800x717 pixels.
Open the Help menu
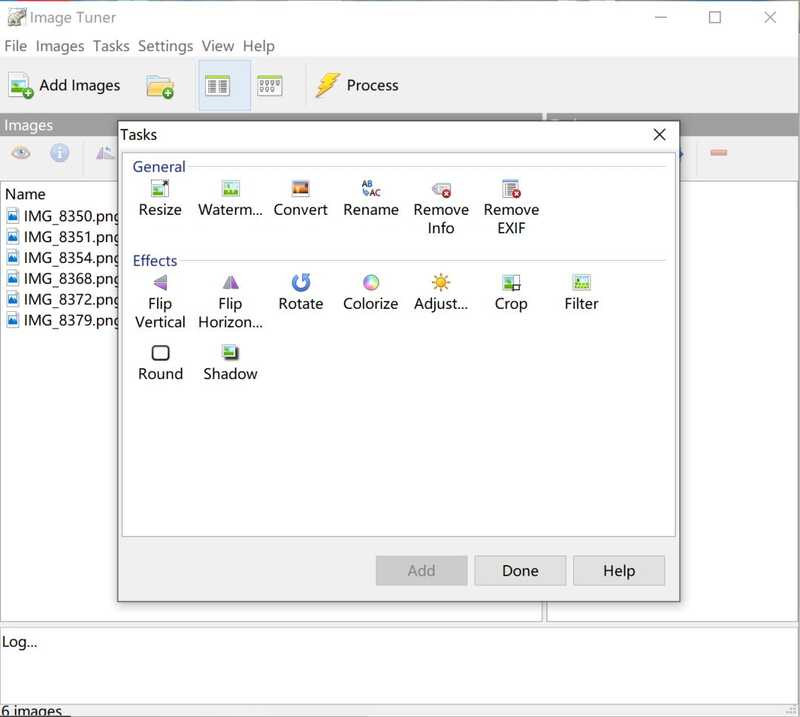coord(259,46)
